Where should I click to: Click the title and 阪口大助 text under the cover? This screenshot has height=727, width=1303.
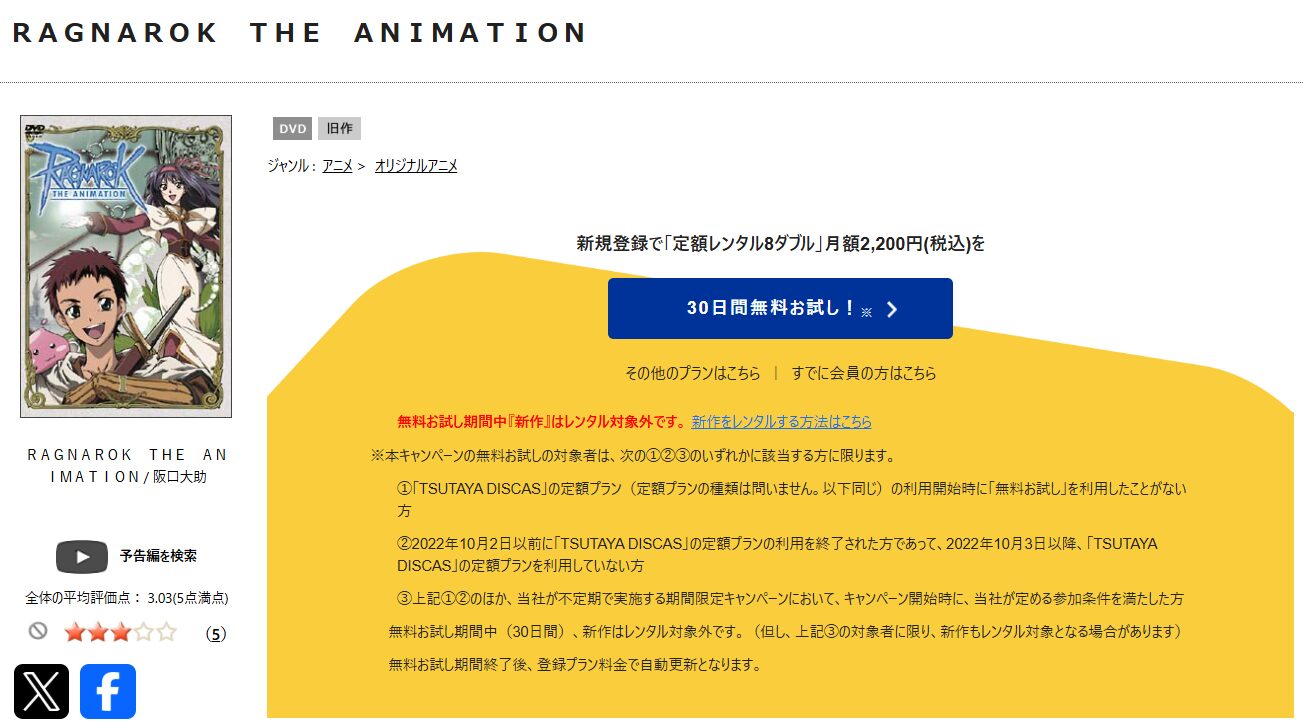(x=128, y=466)
